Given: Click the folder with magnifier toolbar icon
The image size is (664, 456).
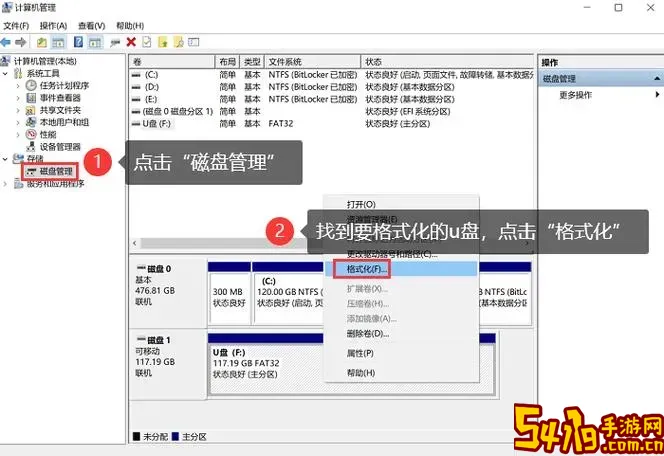Looking at the screenshot, I should (x=179, y=42).
